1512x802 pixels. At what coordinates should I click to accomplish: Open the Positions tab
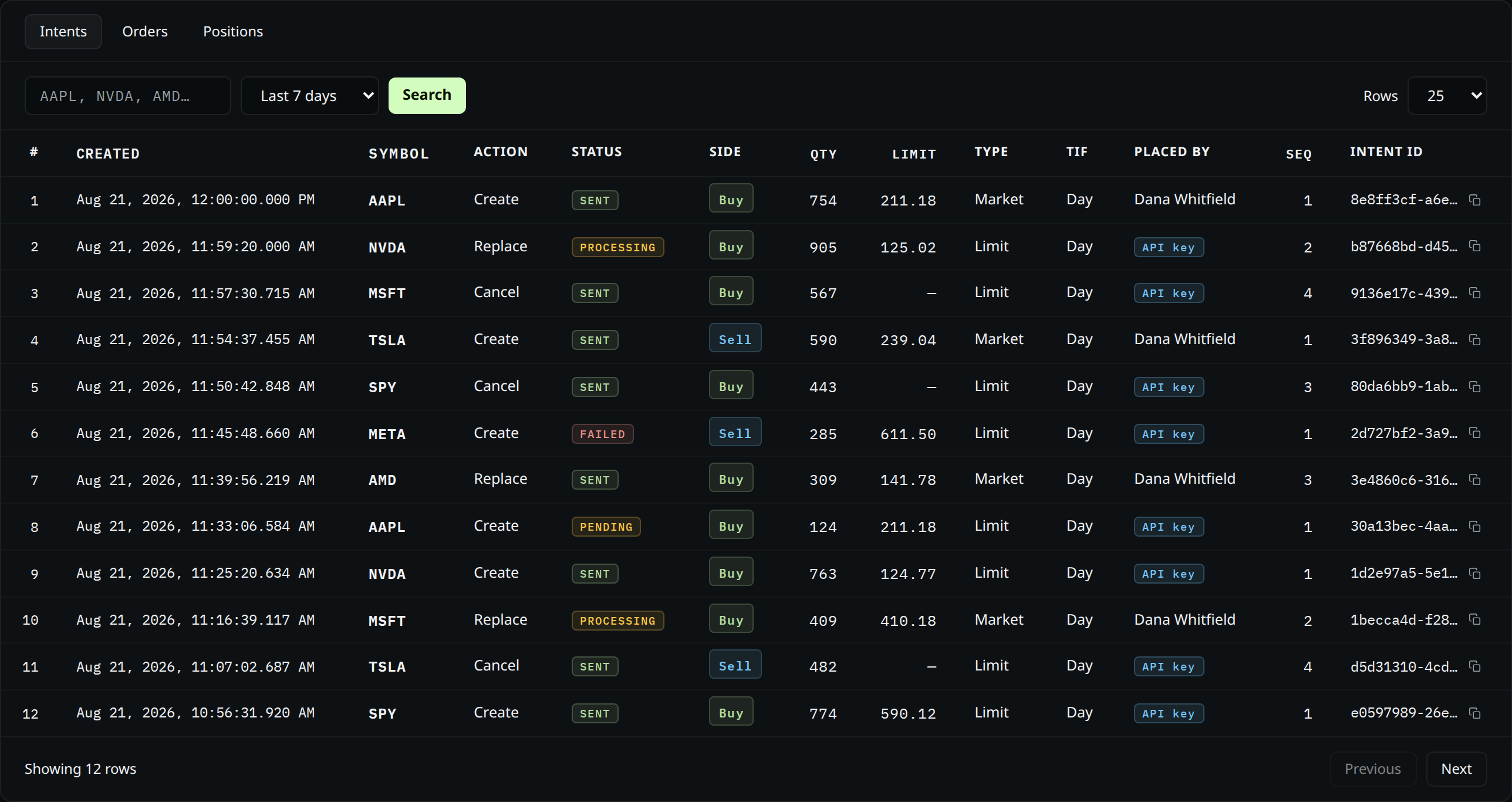point(233,32)
